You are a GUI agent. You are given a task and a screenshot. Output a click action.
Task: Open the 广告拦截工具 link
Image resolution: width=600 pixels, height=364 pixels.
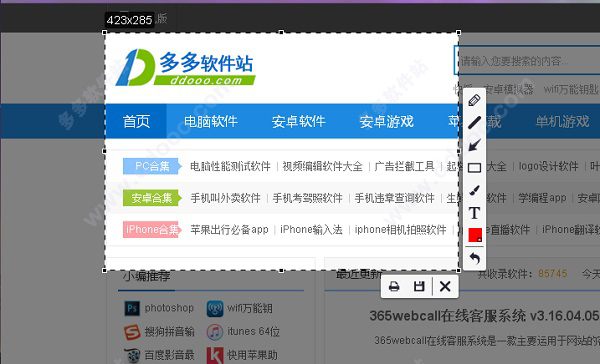[404, 166]
